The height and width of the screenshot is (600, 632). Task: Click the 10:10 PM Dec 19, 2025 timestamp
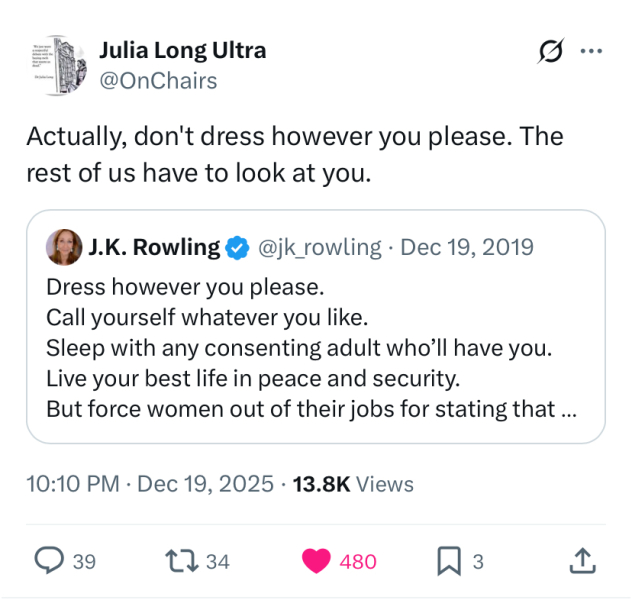[x=150, y=484]
